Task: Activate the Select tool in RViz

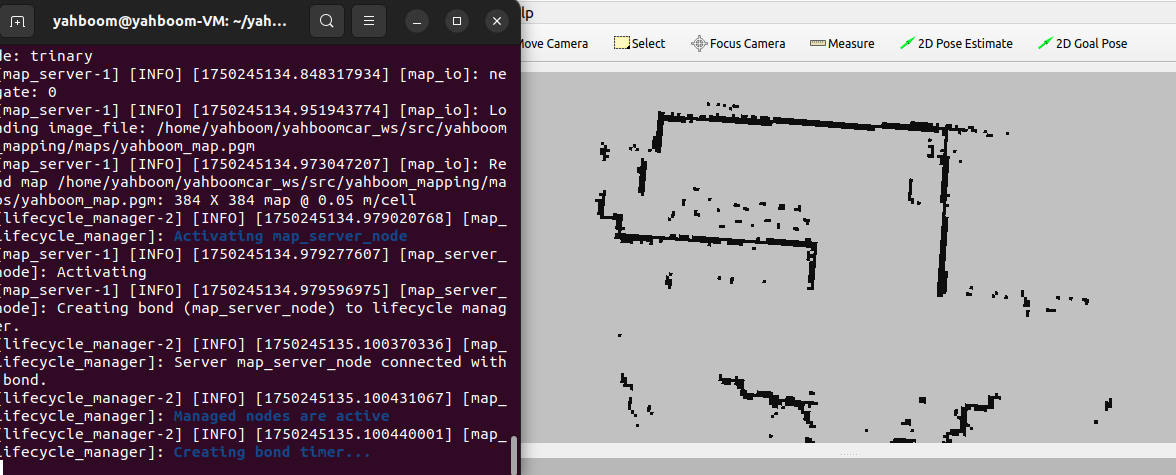Action: 639,44
